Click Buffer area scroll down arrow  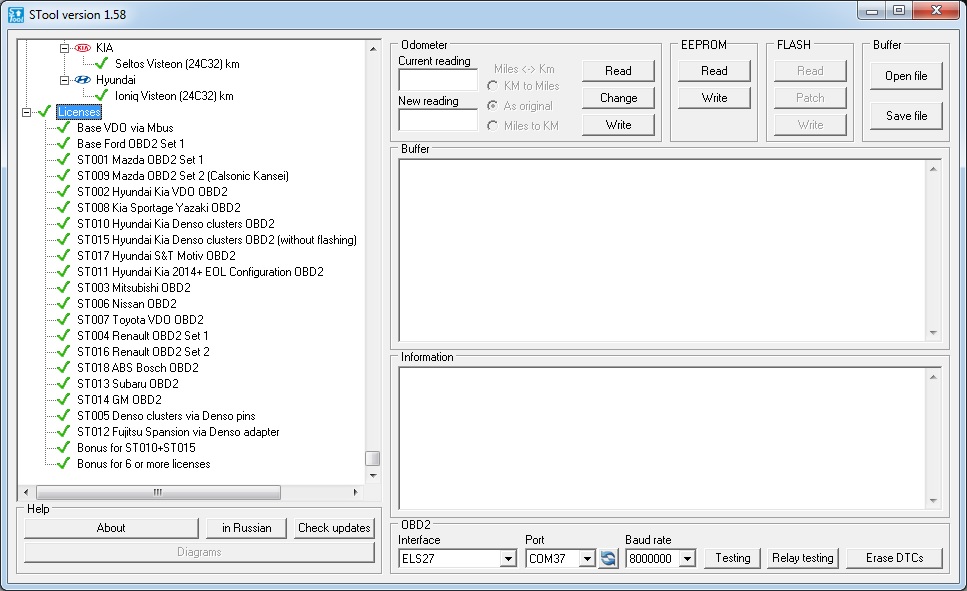(933, 333)
